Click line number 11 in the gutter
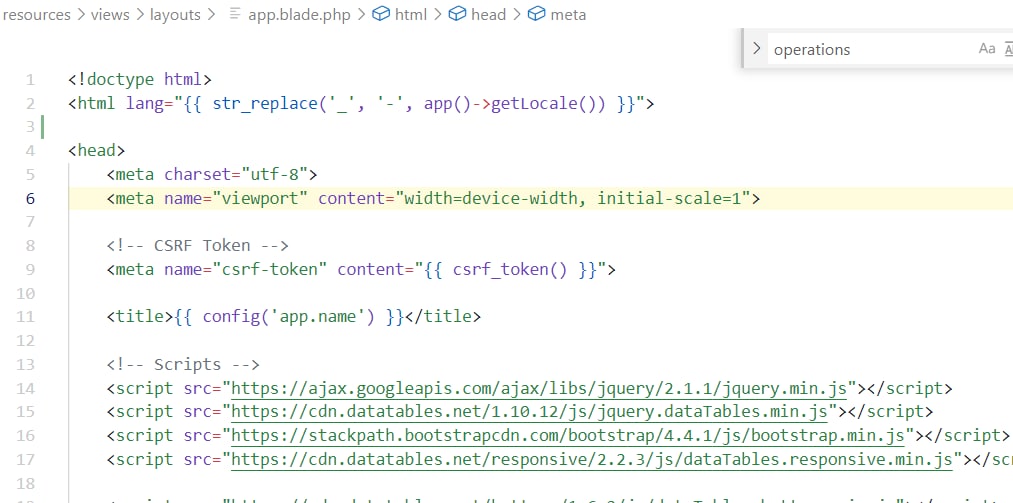The image size is (1013, 503). point(25,317)
